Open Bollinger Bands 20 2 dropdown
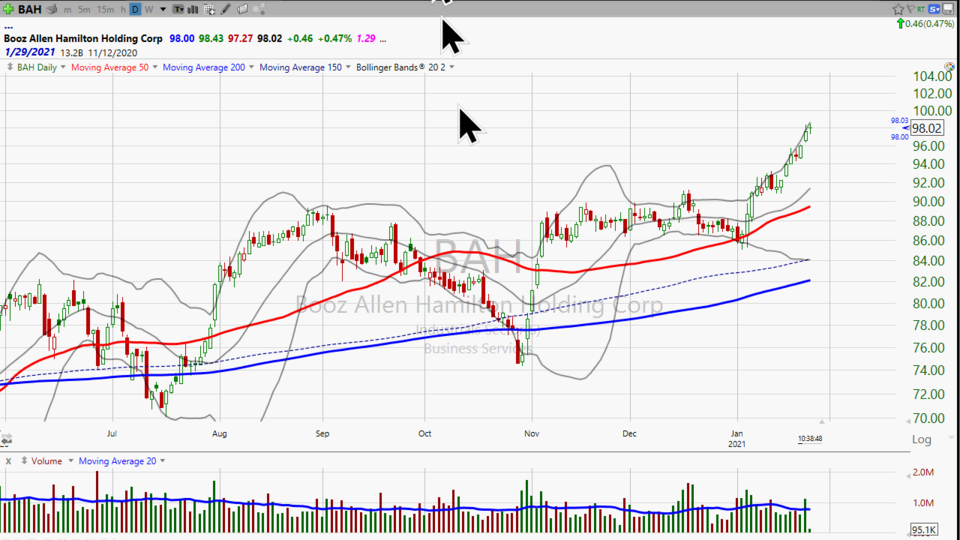Screen dimensions: 960x540 (x=452, y=67)
